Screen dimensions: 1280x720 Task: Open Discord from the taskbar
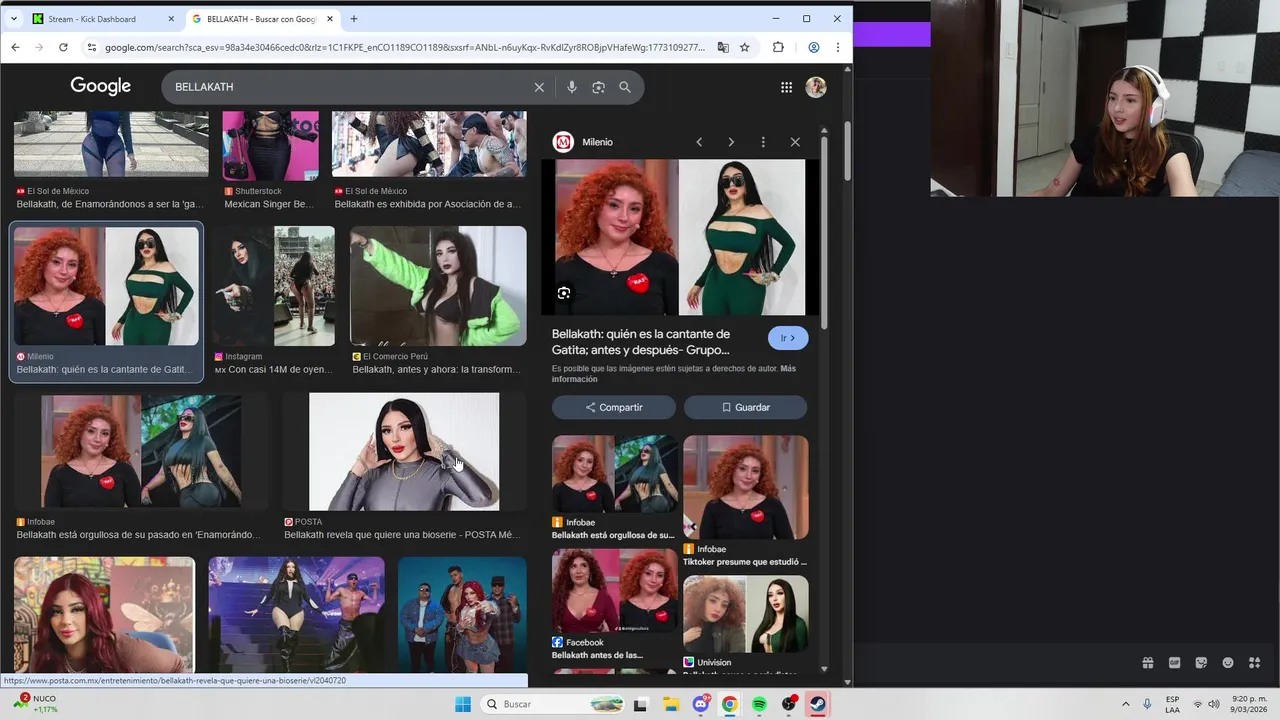700,704
